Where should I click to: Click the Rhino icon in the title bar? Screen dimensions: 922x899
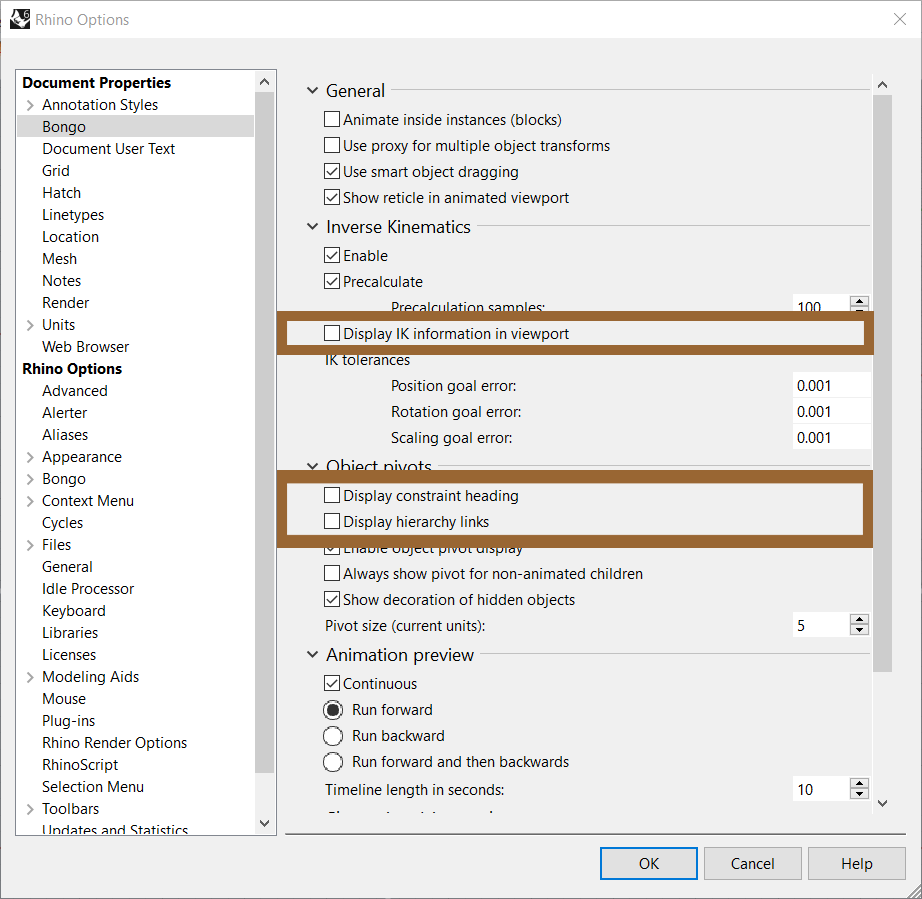pos(19,19)
